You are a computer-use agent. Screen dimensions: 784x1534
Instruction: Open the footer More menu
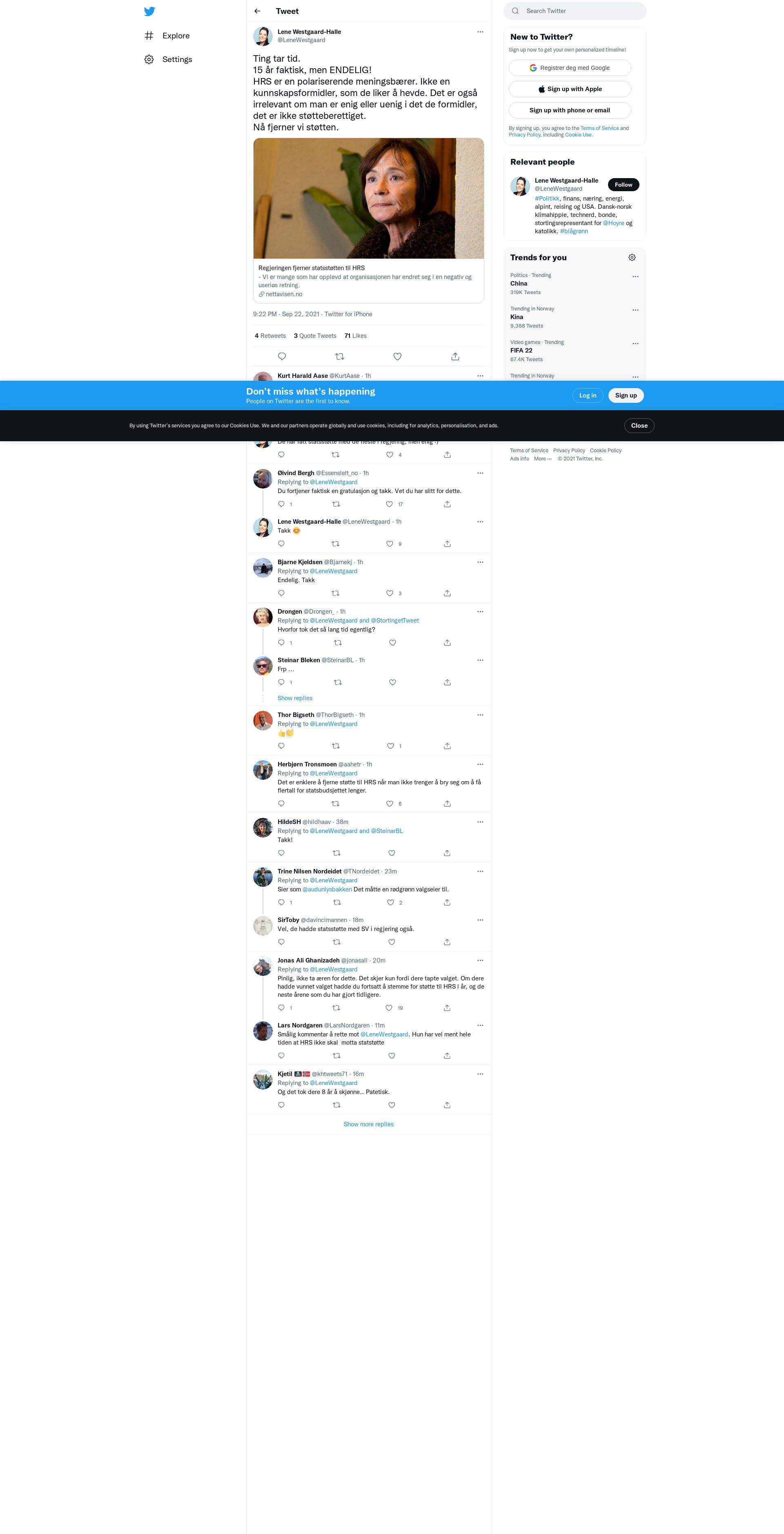point(542,459)
